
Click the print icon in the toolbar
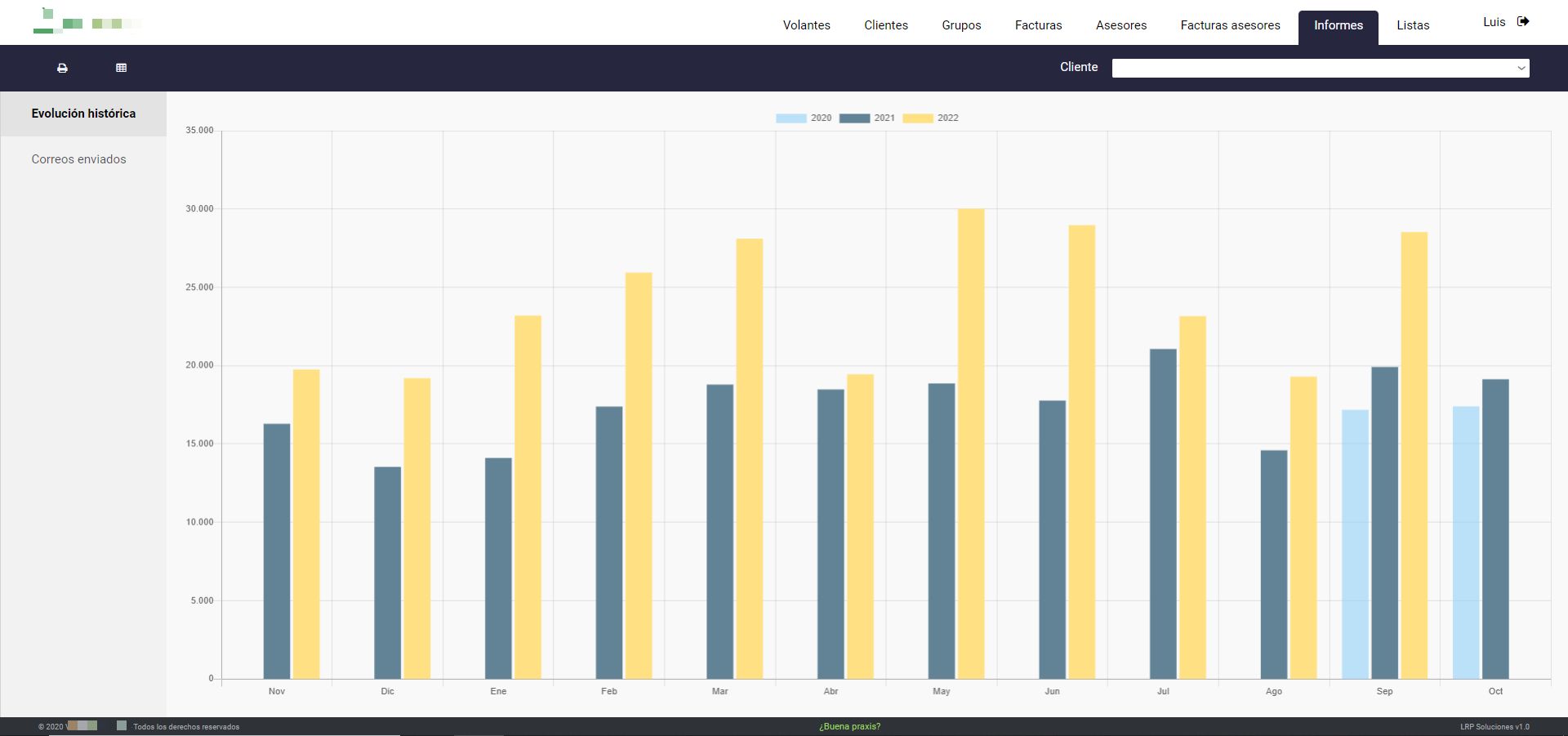coord(62,68)
